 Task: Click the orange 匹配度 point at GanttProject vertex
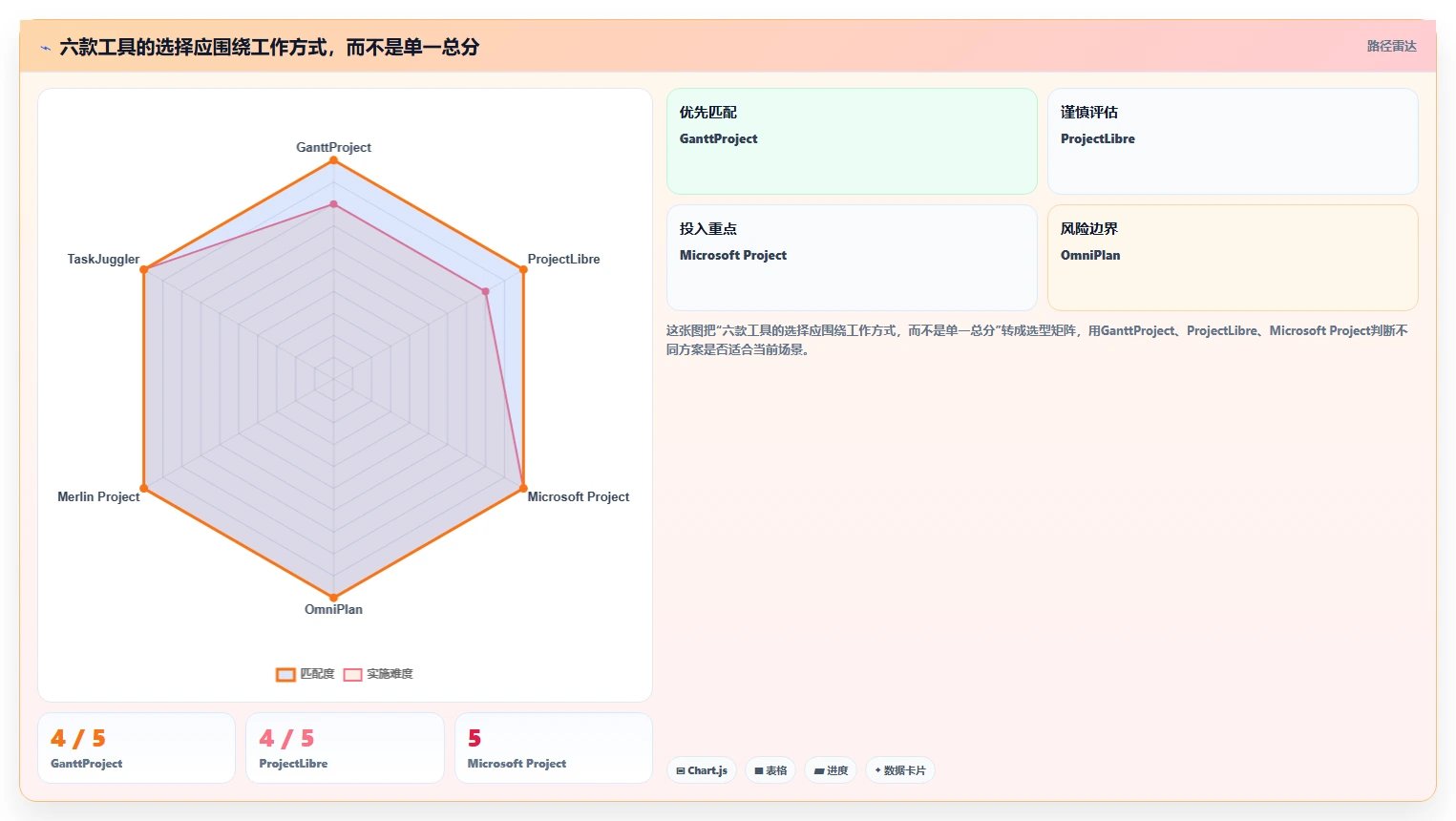click(x=333, y=160)
